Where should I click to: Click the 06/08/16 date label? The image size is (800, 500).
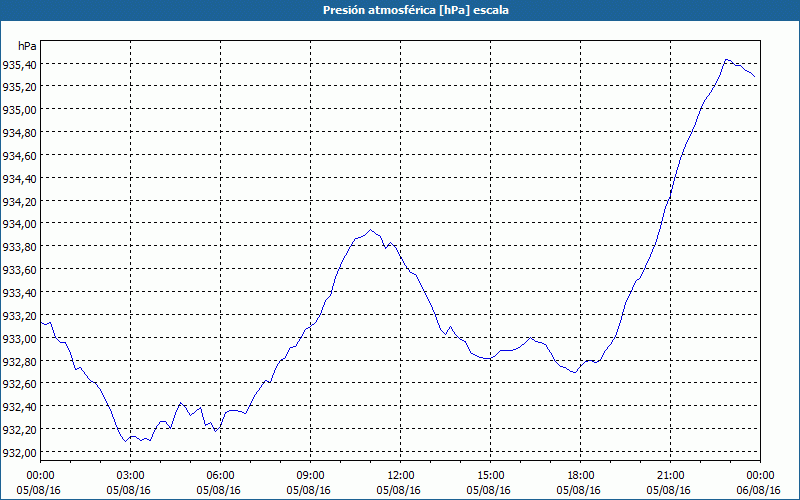pyautogui.click(x=759, y=490)
